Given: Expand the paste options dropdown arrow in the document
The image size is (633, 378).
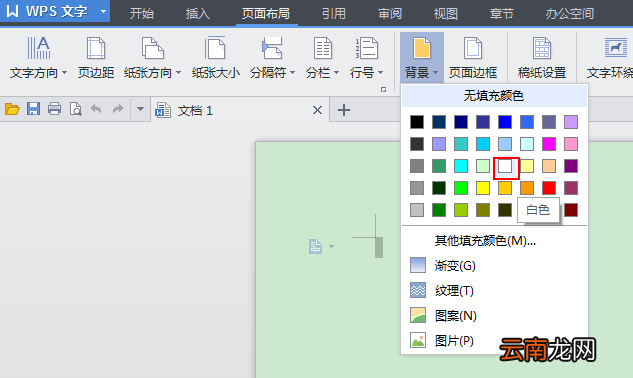Looking at the screenshot, I should coord(331,246).
